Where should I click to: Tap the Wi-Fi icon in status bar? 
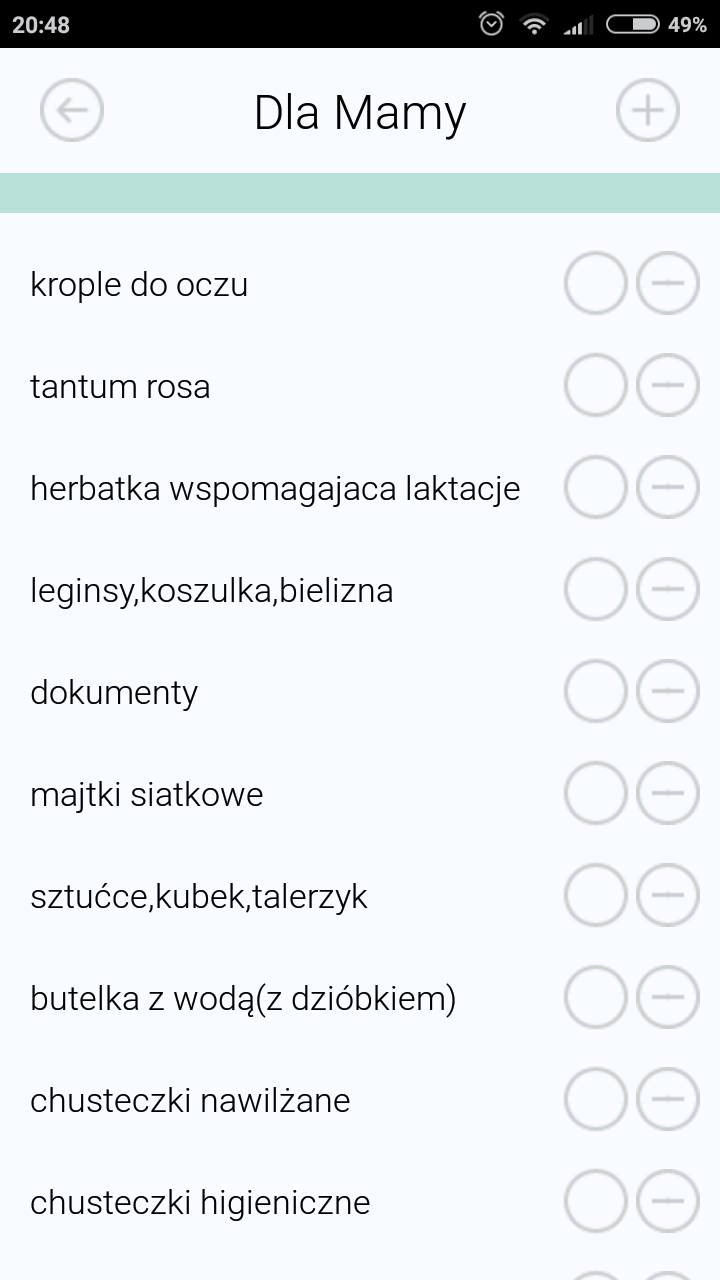click(534, 24)
